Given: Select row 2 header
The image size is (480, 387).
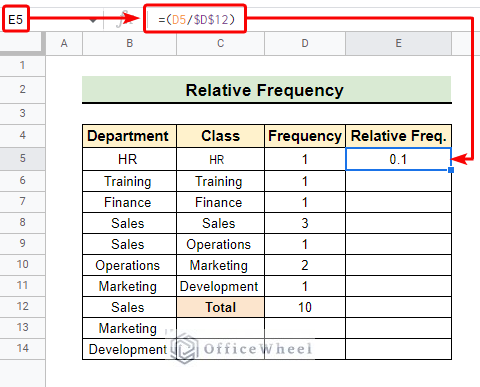Looking at the screenshot, I should click(22, 89).
